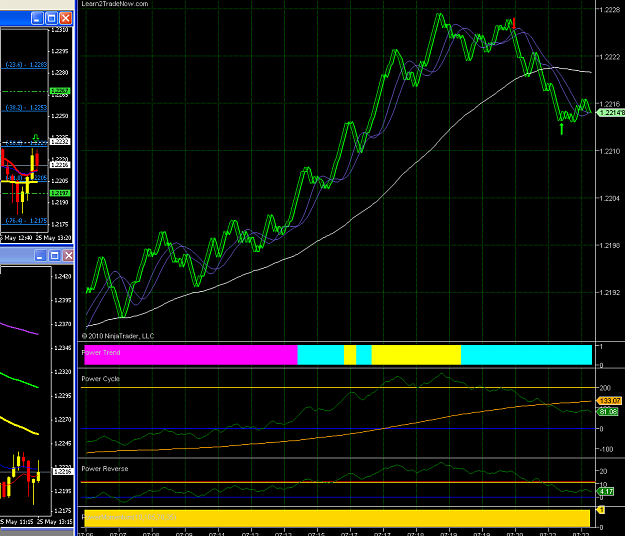The image size is (625, 536).
Task: Click the -100 level label on Power Cycle
Action: click(x=606, y=449)
